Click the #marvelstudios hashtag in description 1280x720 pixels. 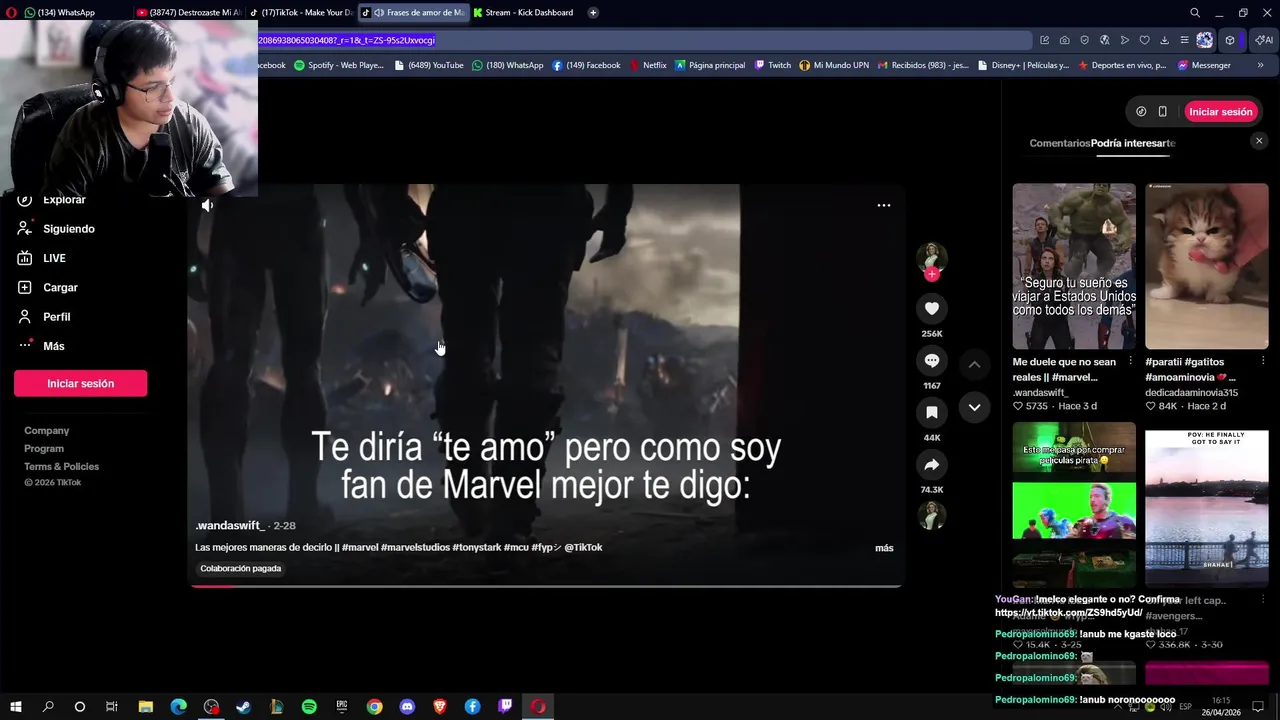click(x=416, y=547)
